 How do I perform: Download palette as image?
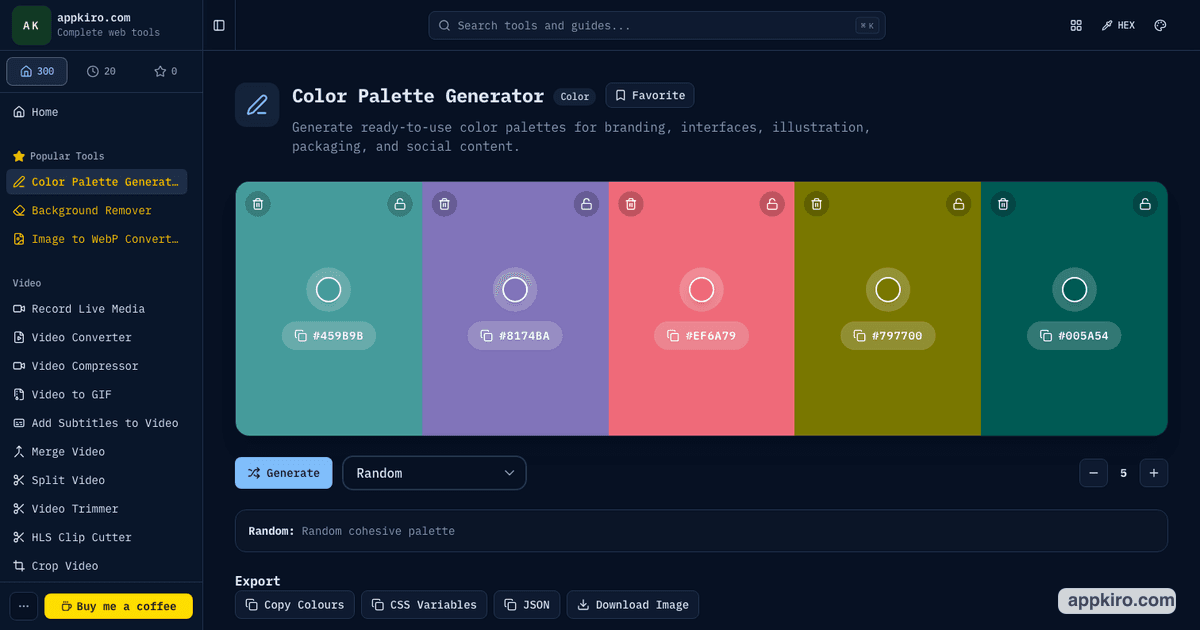633,605
